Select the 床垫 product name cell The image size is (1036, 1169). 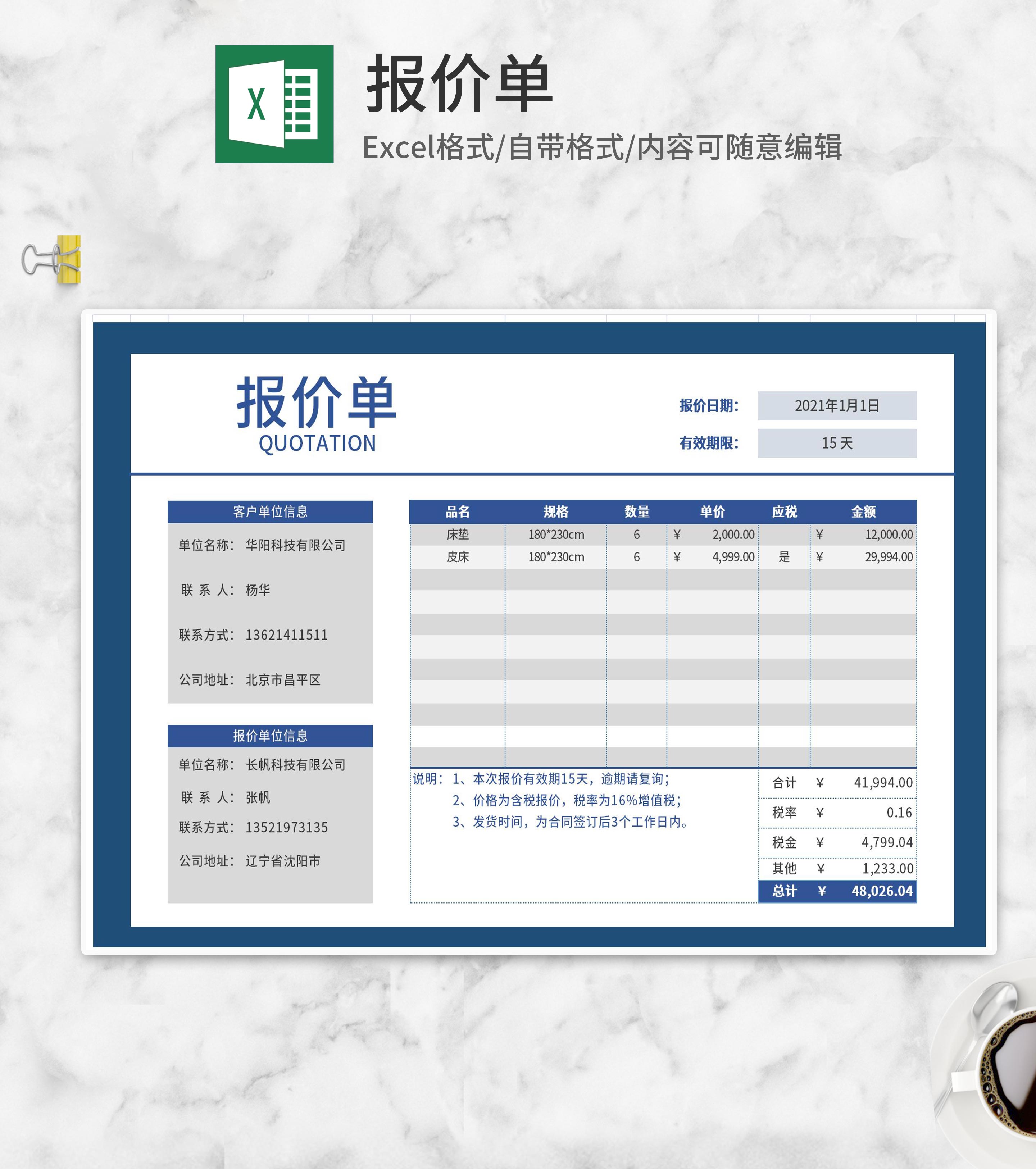point(458,535)
